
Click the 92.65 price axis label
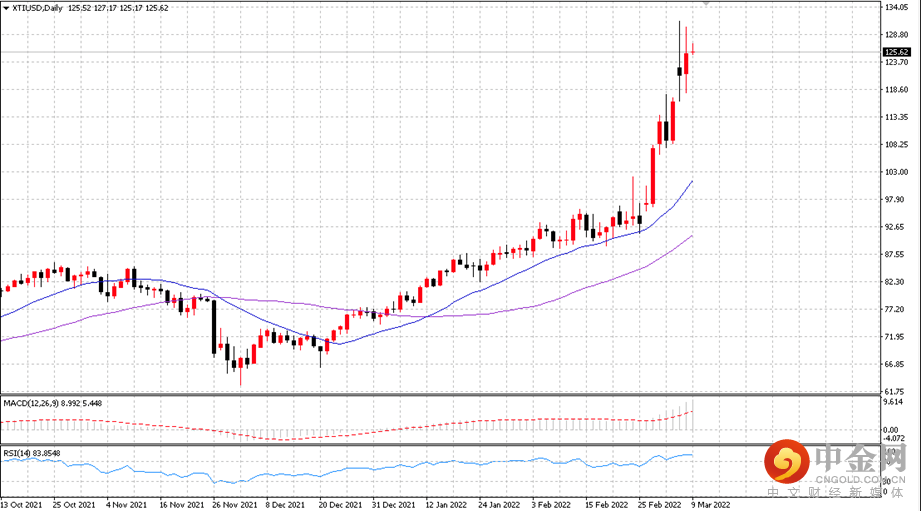point(895,227)
